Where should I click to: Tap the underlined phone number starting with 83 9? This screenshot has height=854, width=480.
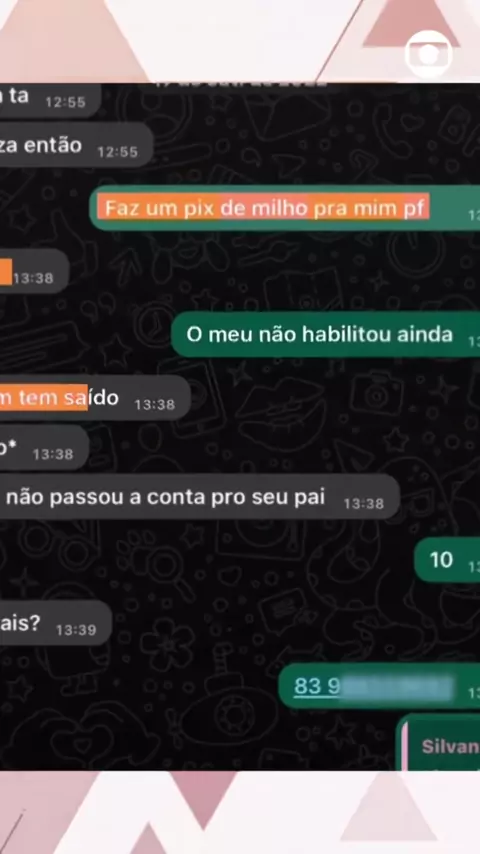[373, 686]
